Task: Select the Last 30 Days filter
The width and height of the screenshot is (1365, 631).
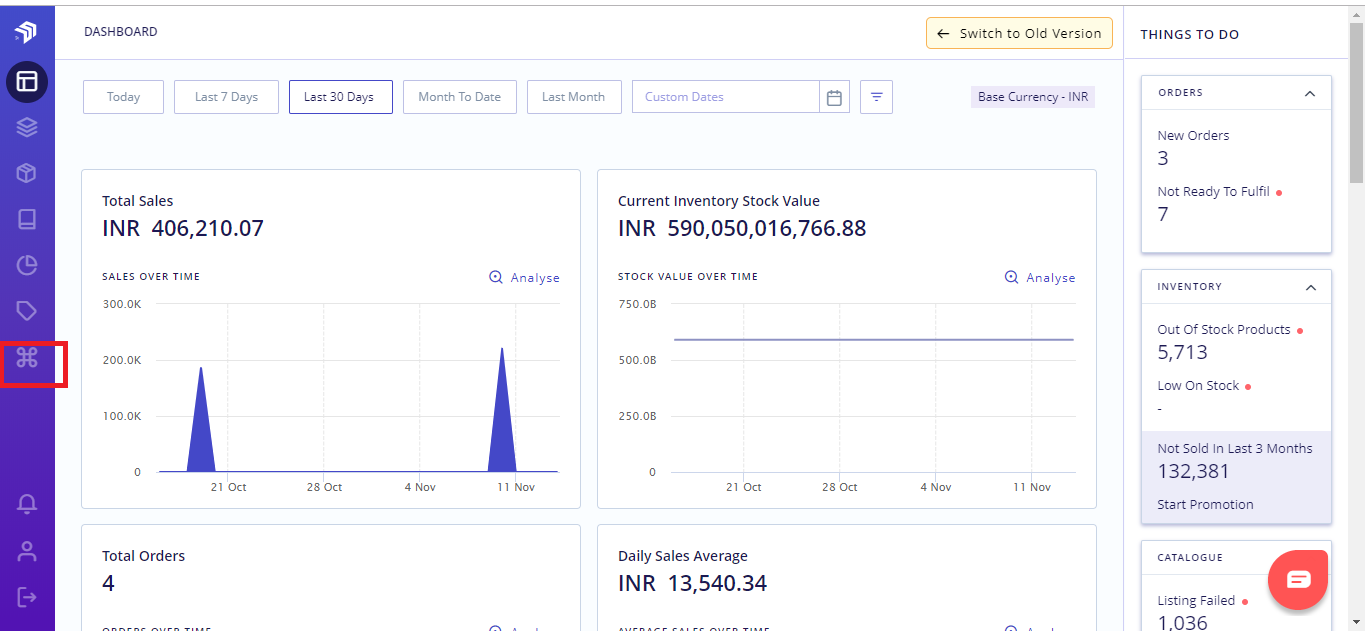Action: click(x=339, y=97)
